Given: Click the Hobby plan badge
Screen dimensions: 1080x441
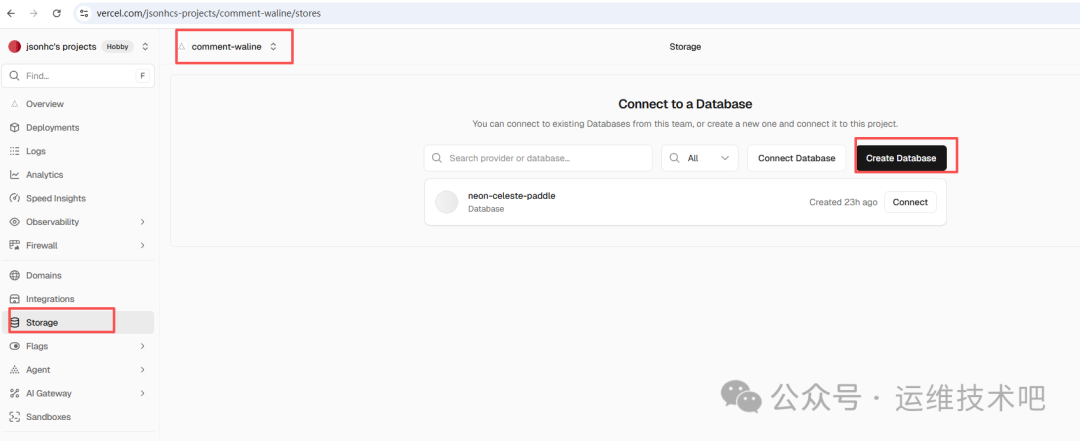Looking at the screenshot, I should pyautogui.click(x=116, y=47).
